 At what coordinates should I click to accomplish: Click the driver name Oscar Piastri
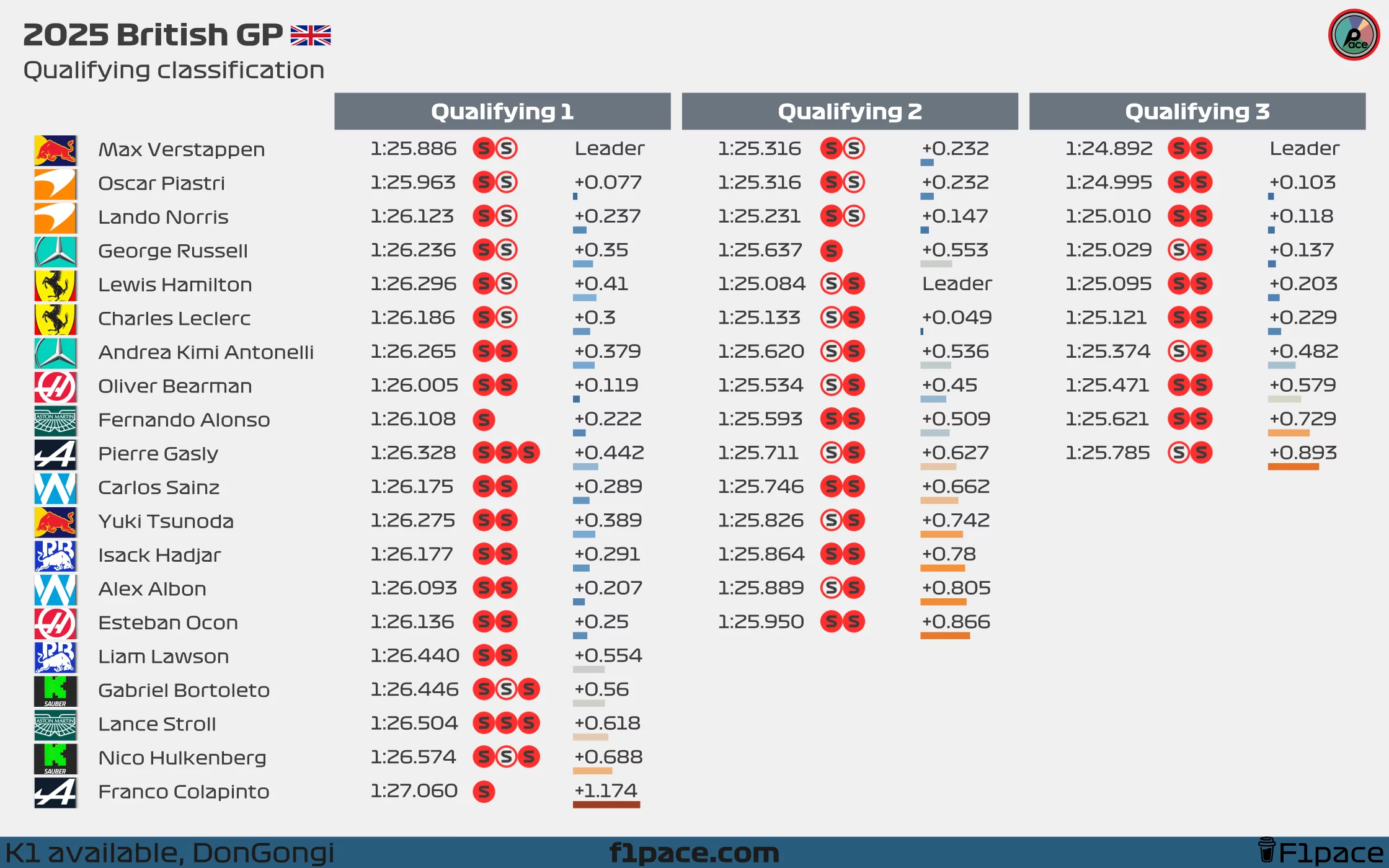[x=161, y=184]
